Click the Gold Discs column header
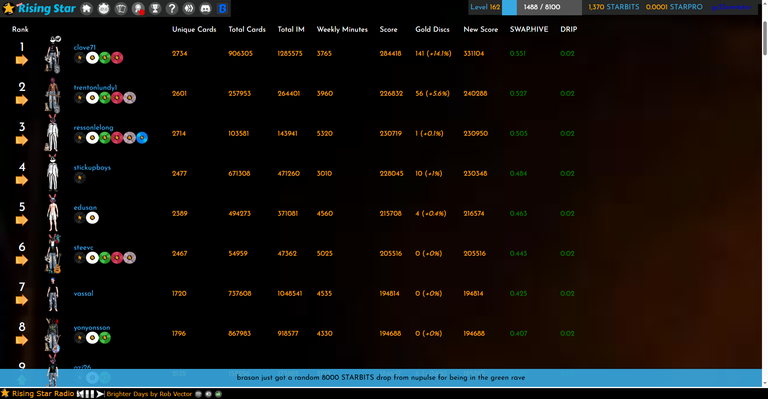 [432, 29]
